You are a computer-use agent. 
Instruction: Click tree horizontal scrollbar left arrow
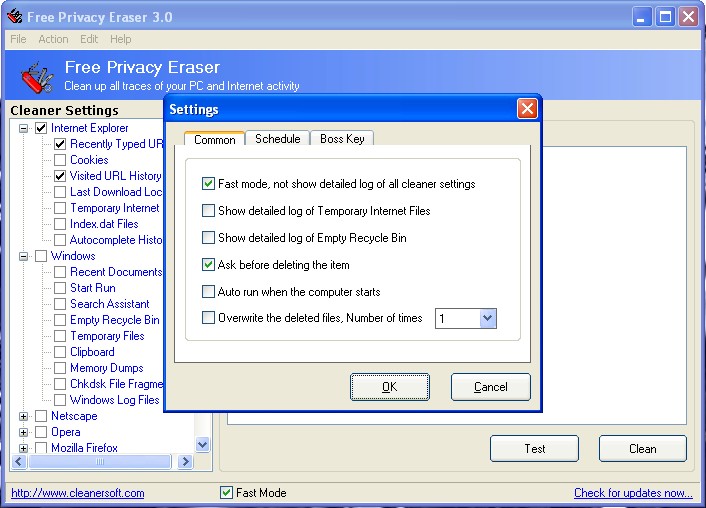(x=18, y=462)
